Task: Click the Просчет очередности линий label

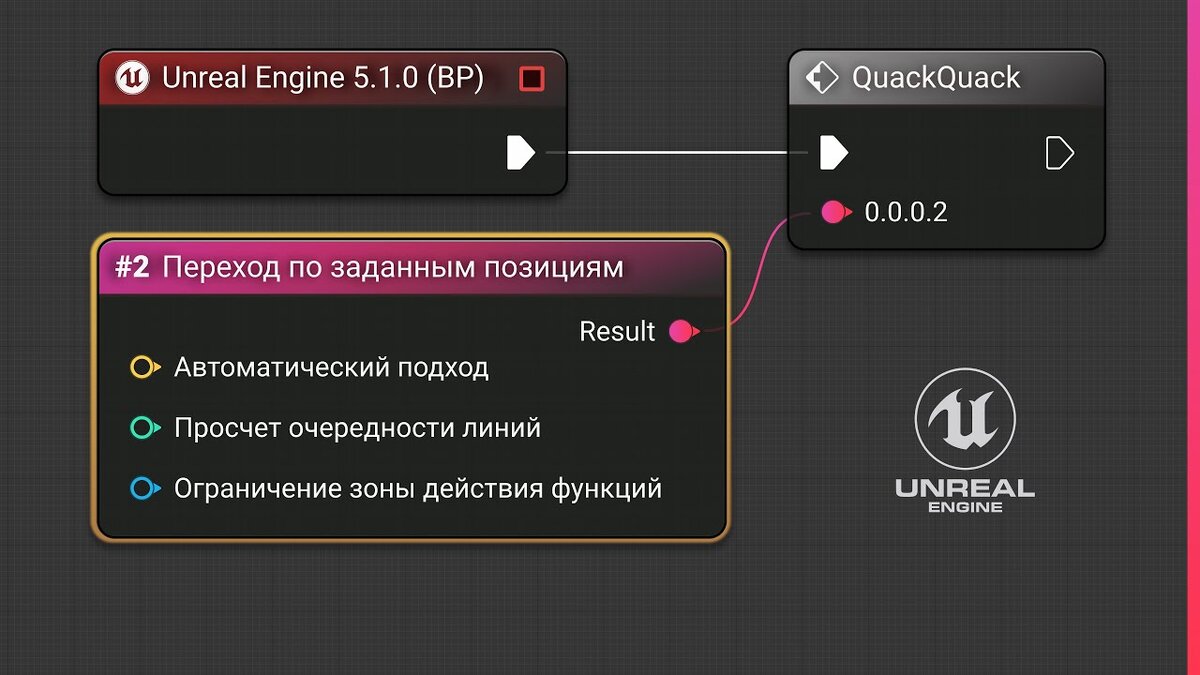Action: pos(357,428)
